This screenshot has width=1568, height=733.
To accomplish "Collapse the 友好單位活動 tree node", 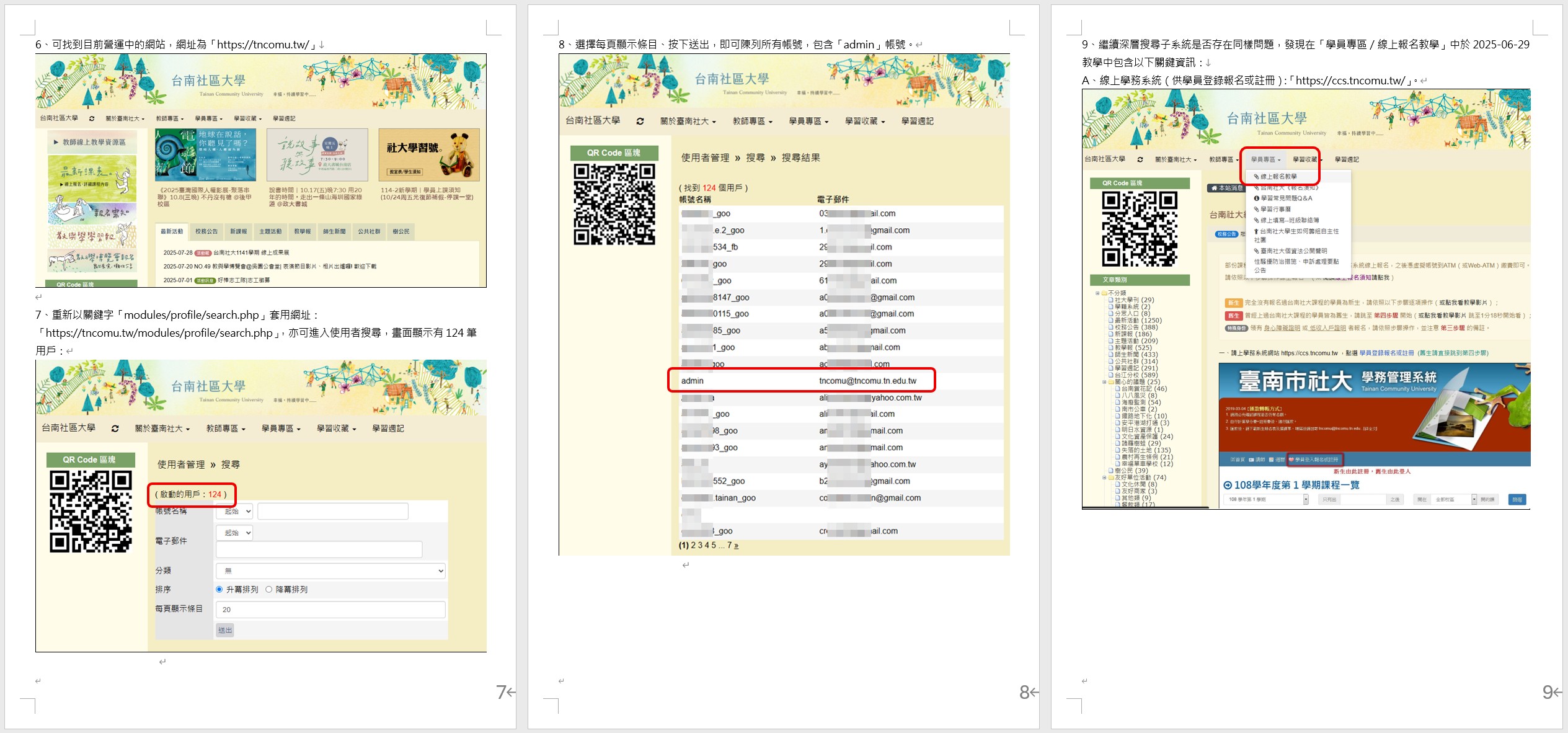I will (1104, 478).
